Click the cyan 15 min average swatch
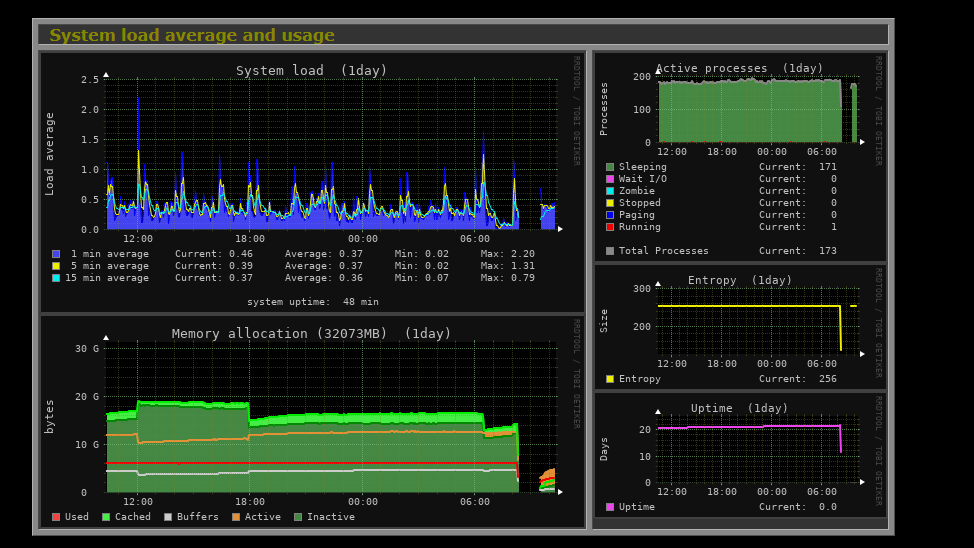Image resolution: width=974 pixels, height=548 pixels. pos(56,278)
